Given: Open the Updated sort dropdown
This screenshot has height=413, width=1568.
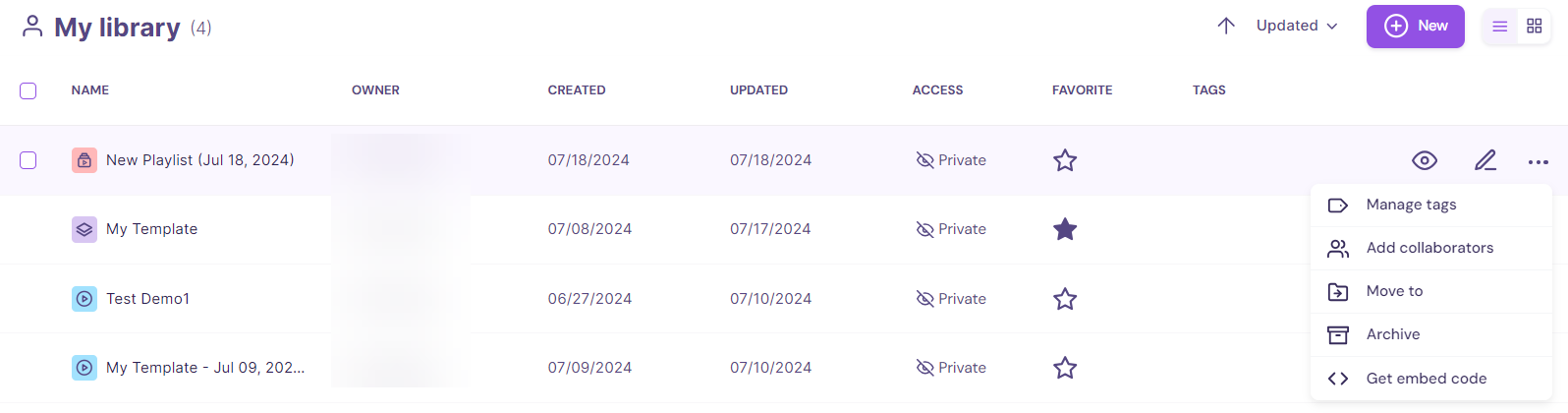Looking at the screenshot, I should click(1297, 26).
